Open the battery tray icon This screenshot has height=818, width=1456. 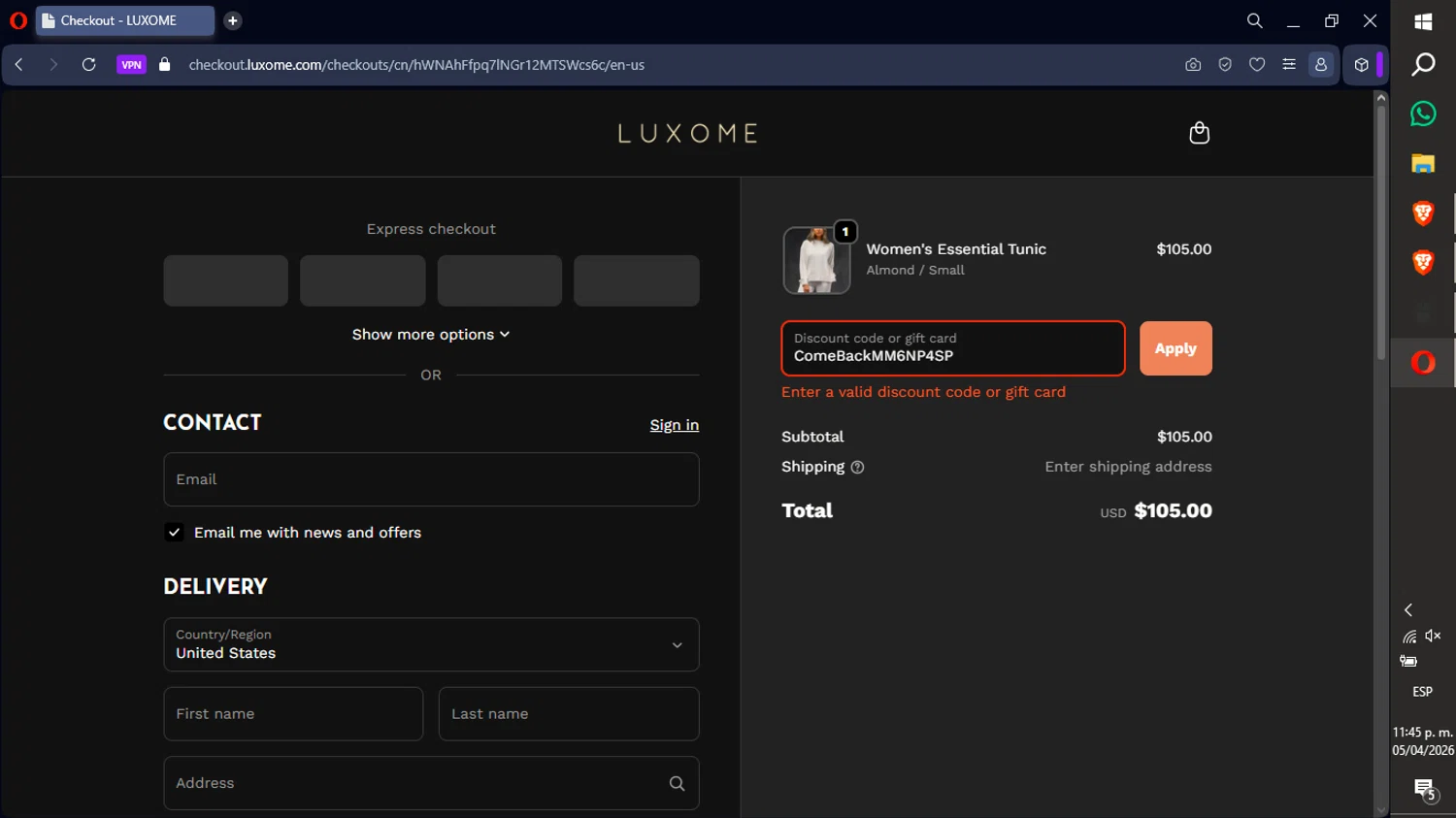point(1408,661)
